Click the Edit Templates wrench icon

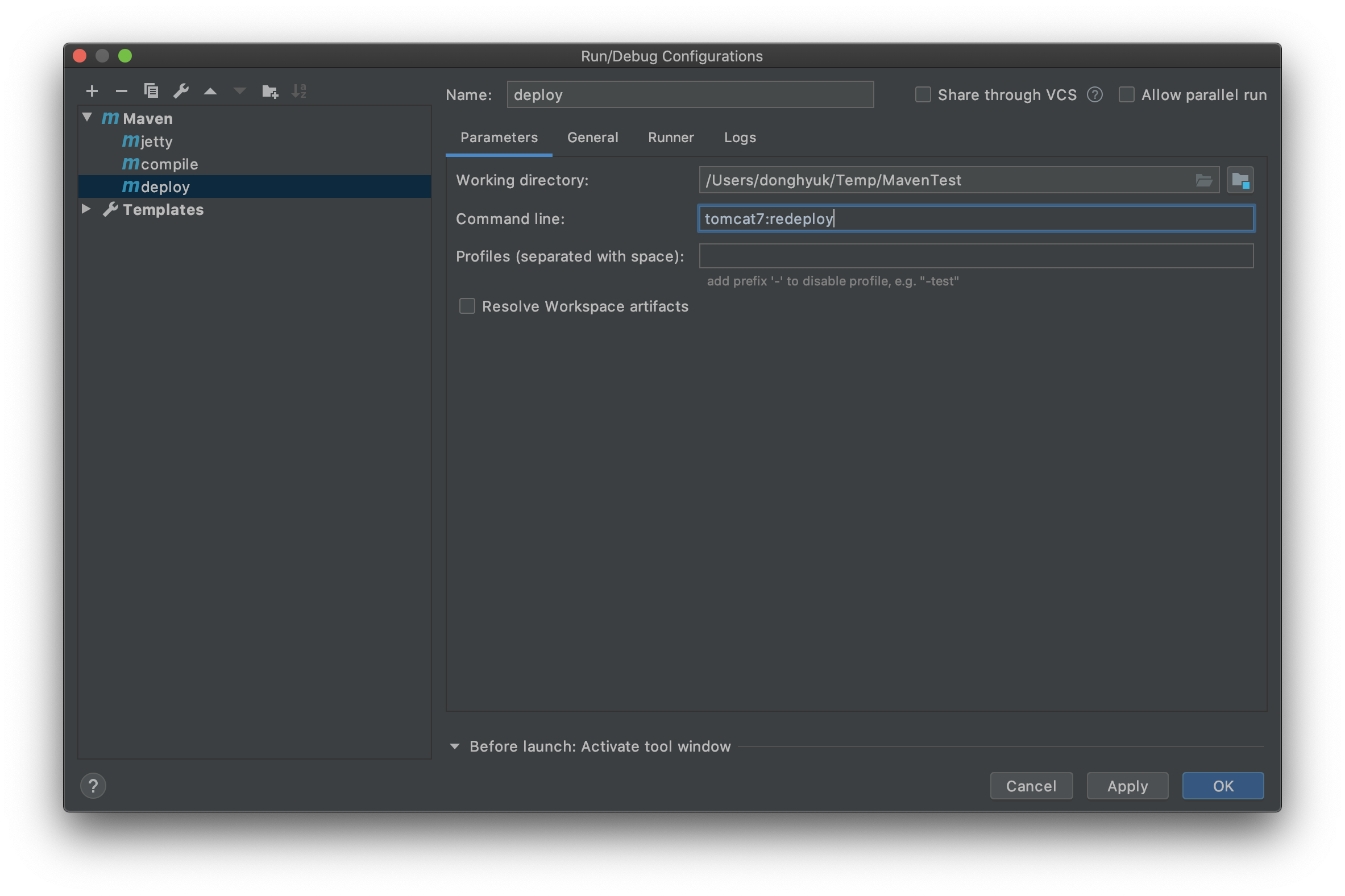[181, 91]
